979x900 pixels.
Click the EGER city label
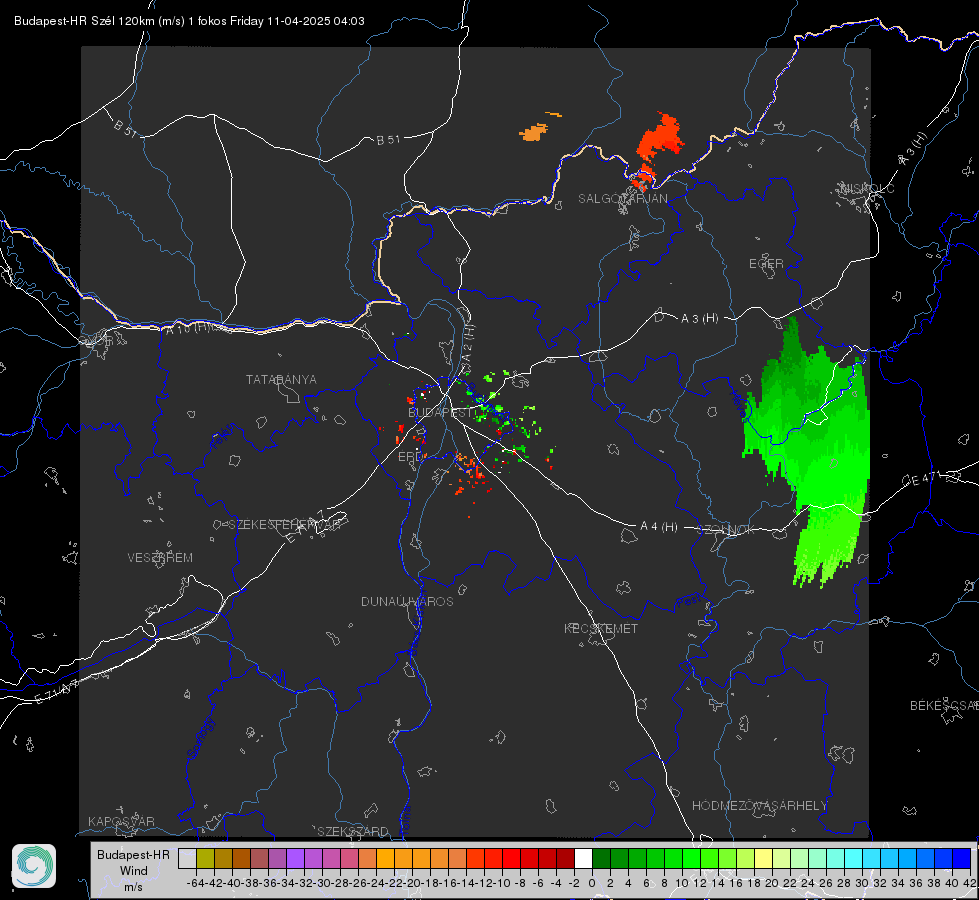[766, 264]
